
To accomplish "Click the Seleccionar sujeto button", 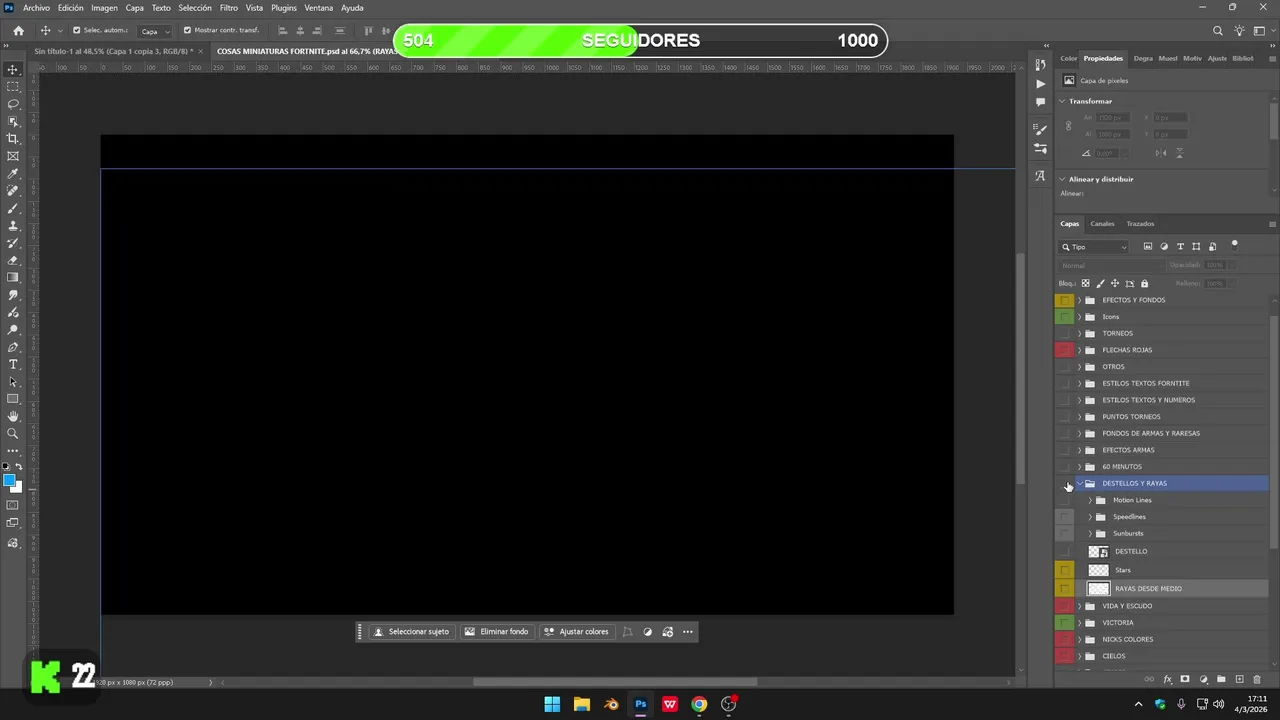I will pyautogui.click(x=411, y=632).
